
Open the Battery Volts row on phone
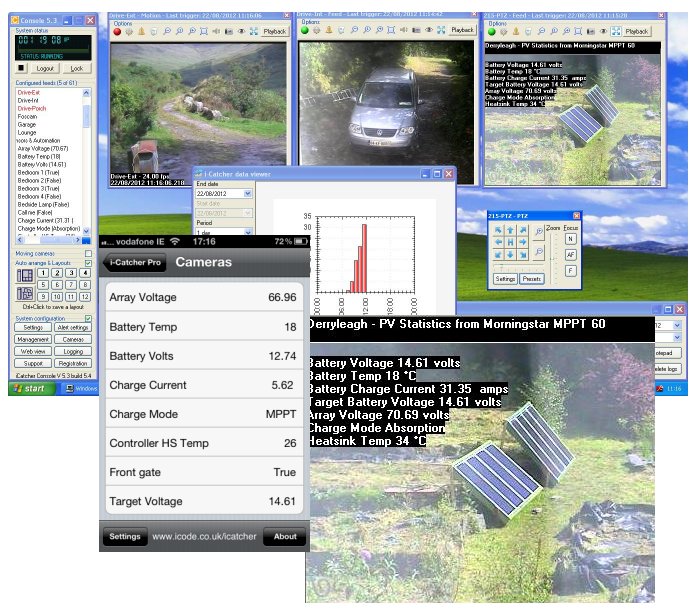pyautogui.click(x=203, y=356)
